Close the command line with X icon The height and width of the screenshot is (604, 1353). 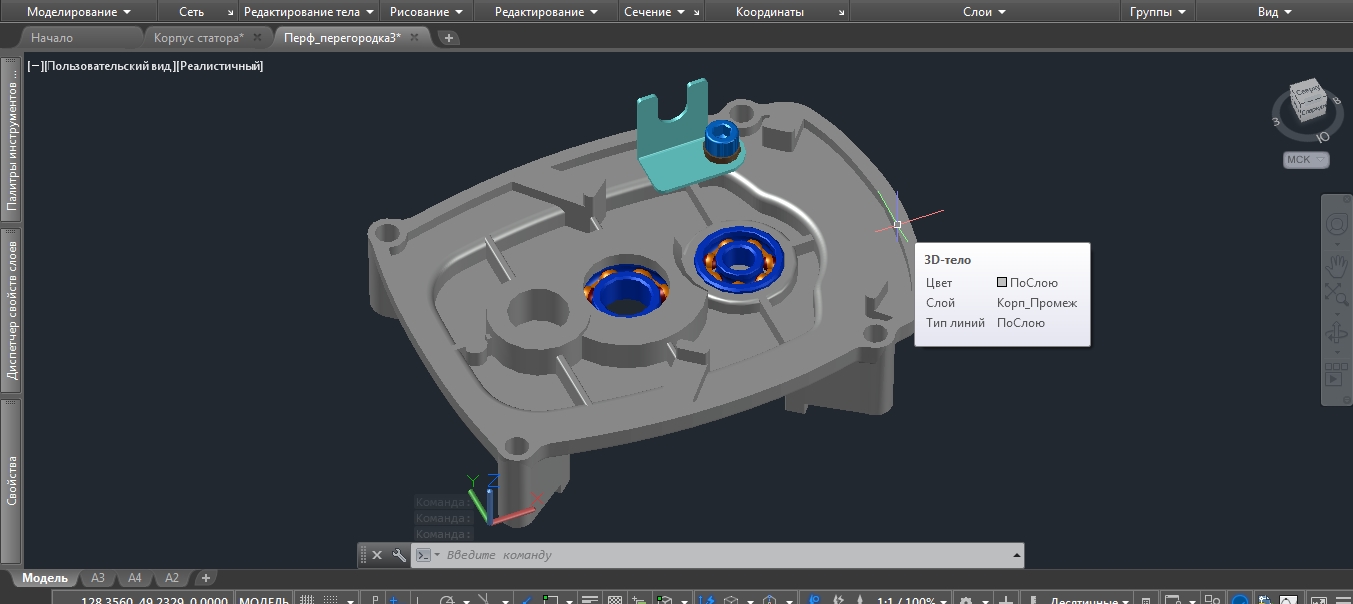click(x=377, y=555)
